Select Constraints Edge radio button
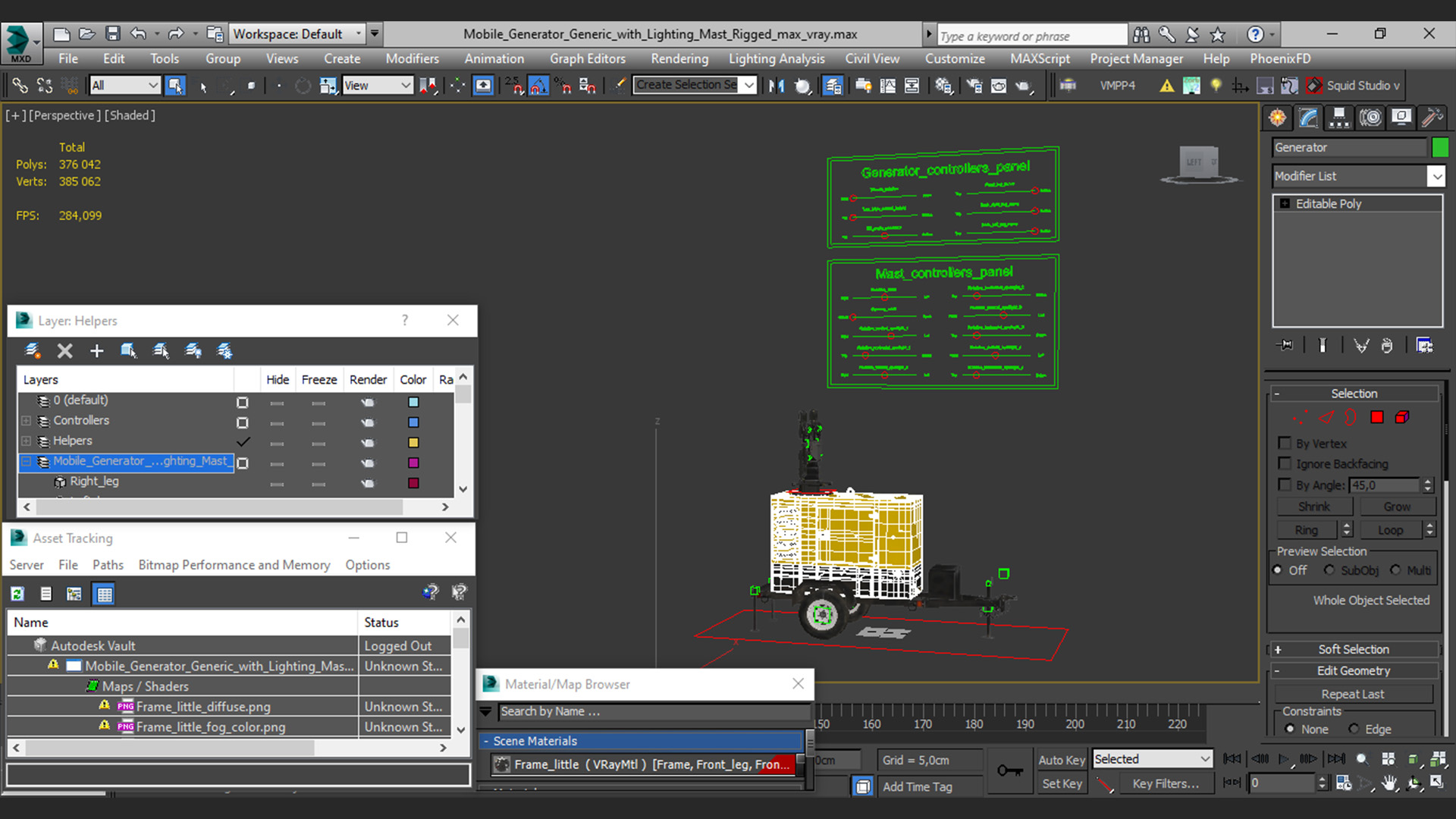The image size is (1456, 819). pos(1354,729)
